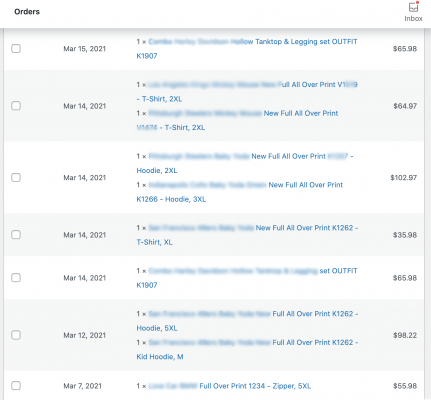Tick the Mar 12, 2021 order checkbox

16,335
